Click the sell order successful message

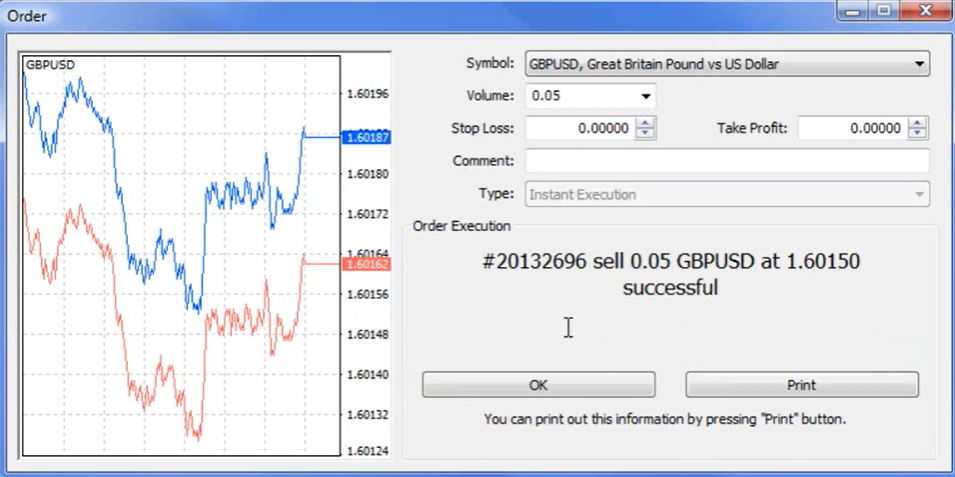click(x=670, y=275)
